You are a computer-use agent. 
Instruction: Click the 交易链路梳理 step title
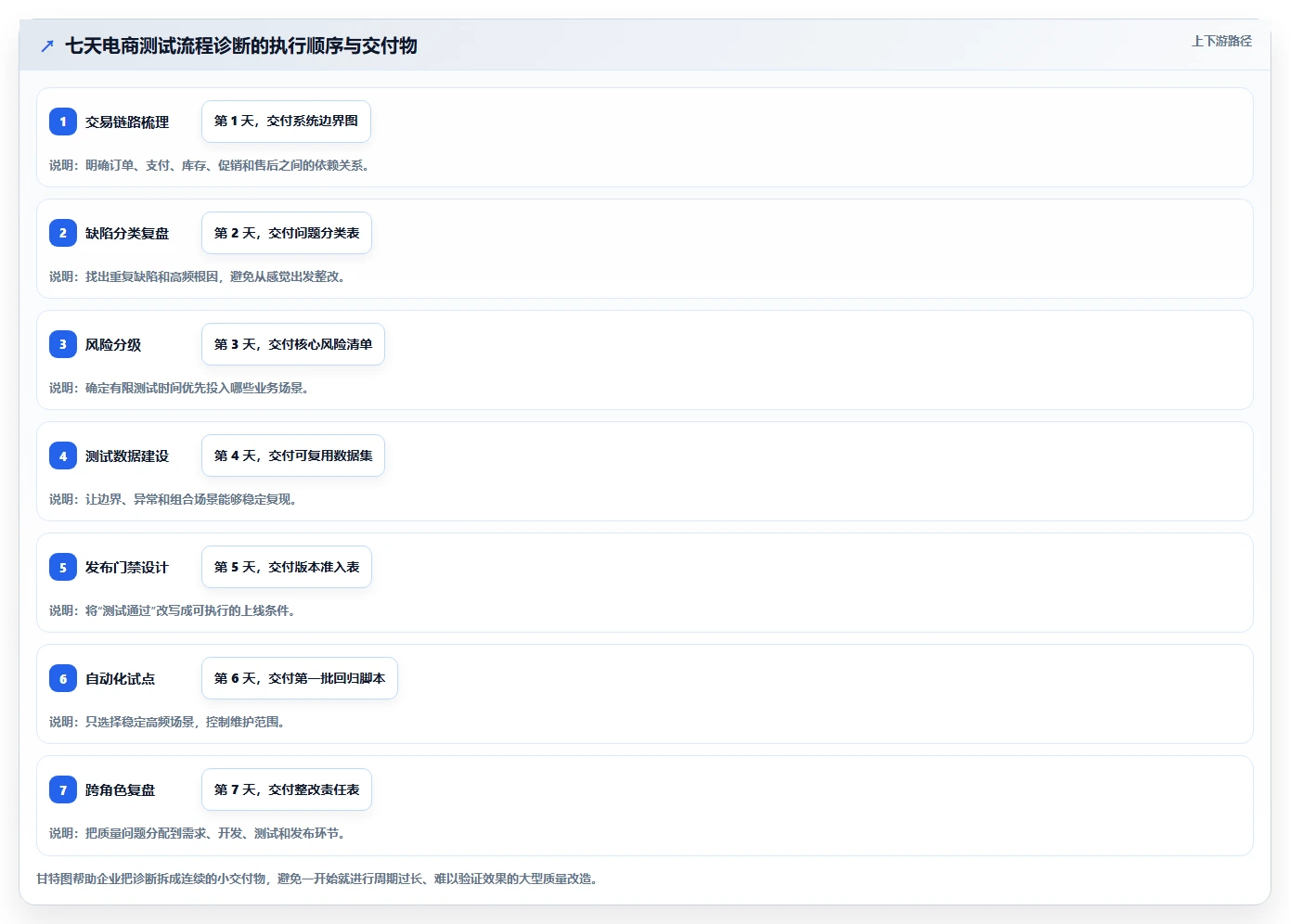[127, 122]
